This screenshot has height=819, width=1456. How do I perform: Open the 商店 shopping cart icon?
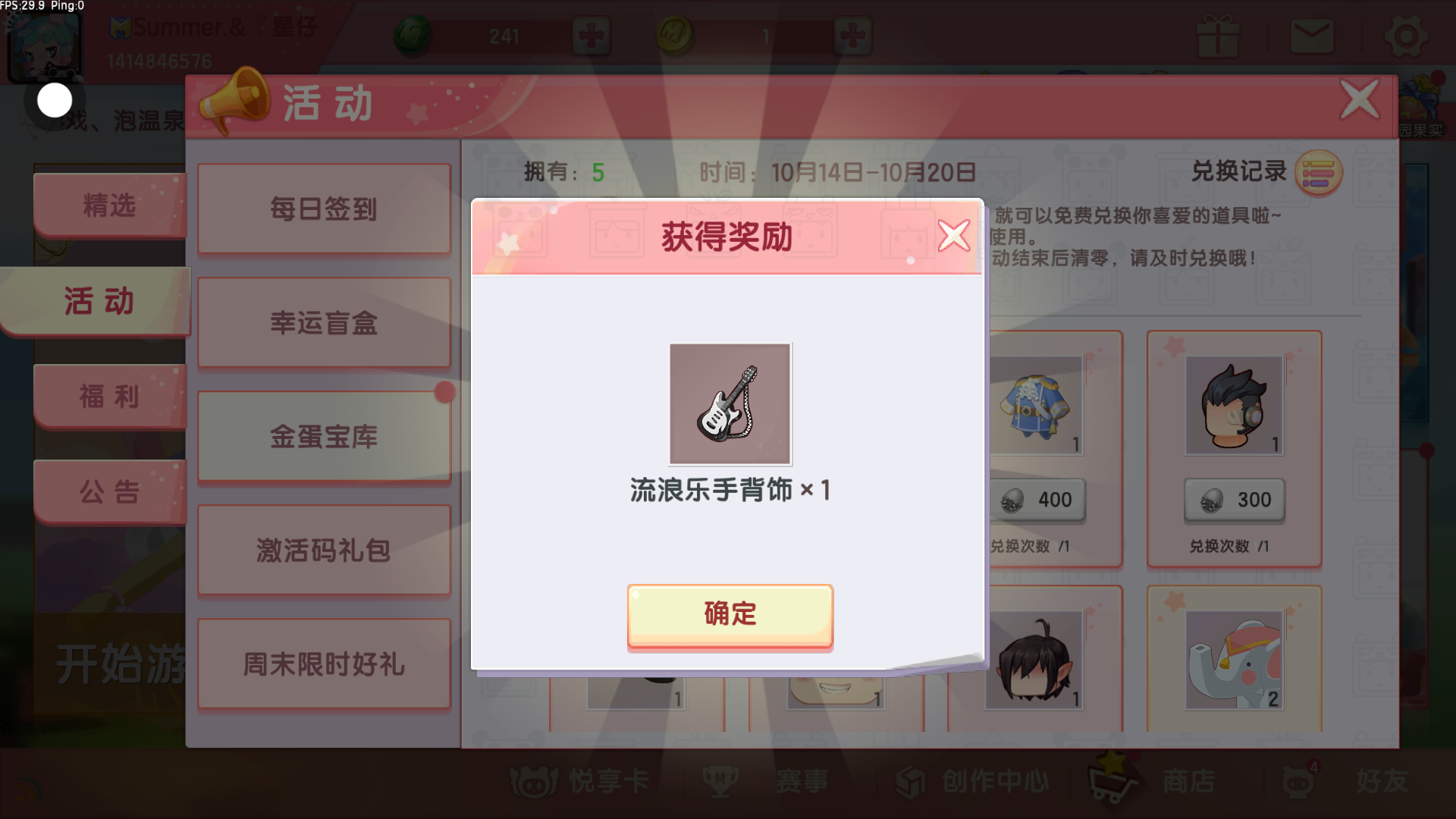[x=1112, y=779]
